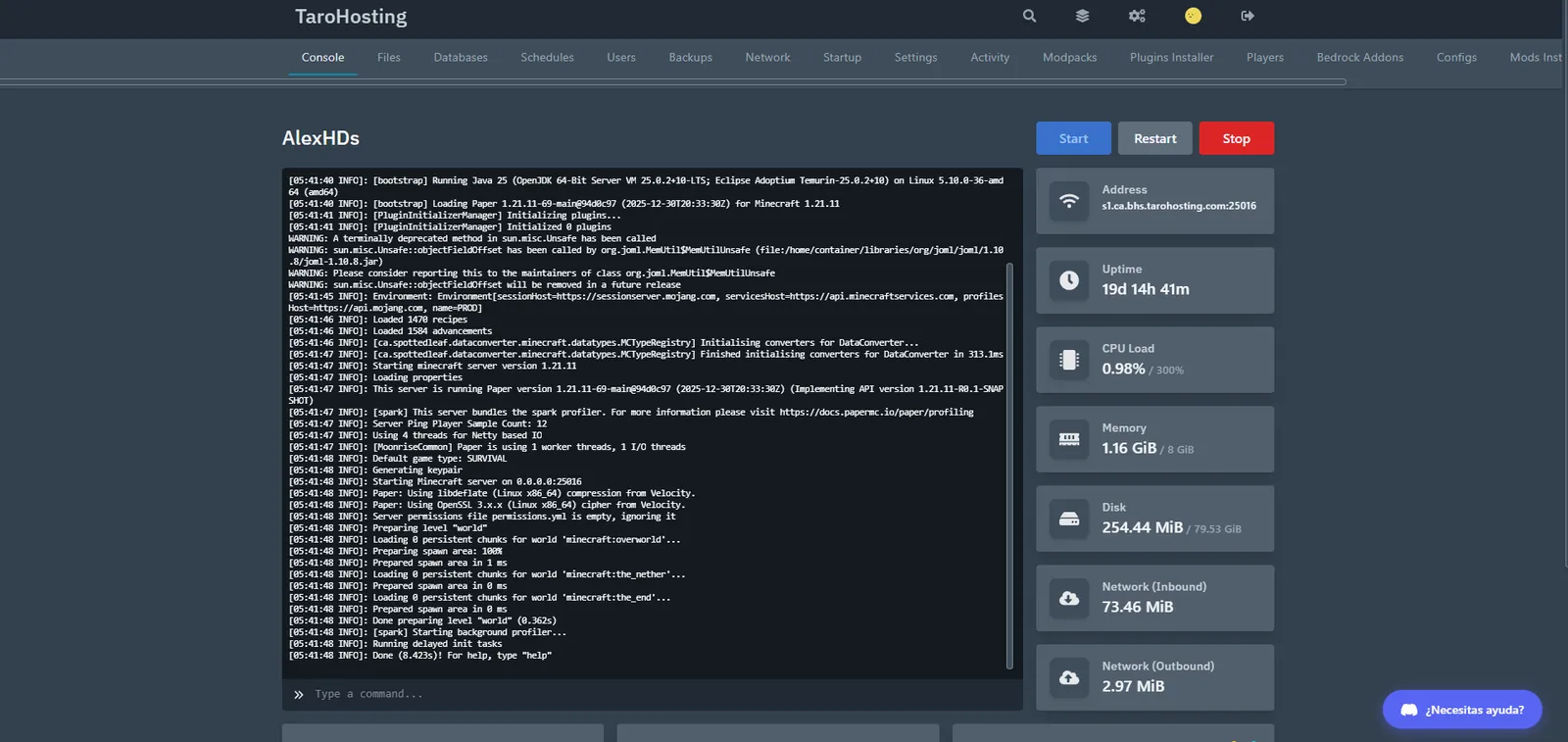Open the yellow account avatar
This screenshot has height=742, width=1568.
pos(1193,16)
